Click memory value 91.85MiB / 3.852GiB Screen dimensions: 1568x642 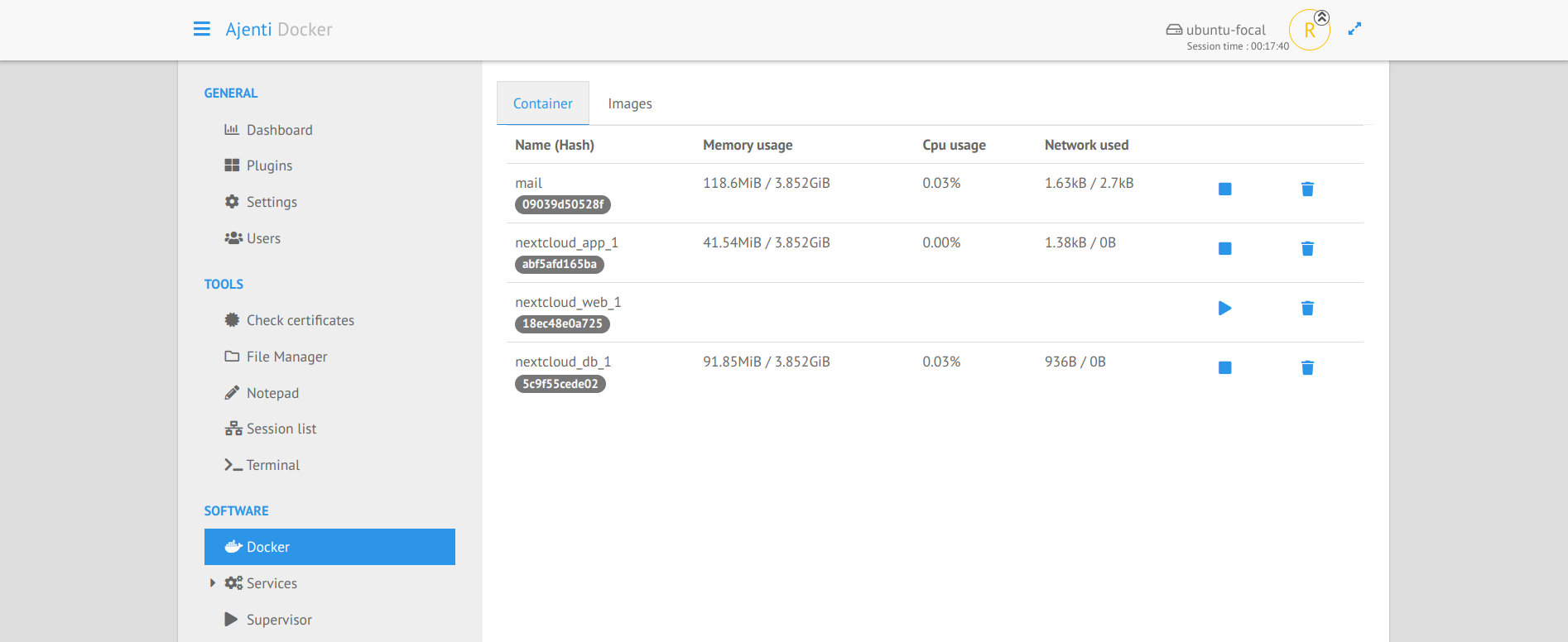click(x=767, y=362)
